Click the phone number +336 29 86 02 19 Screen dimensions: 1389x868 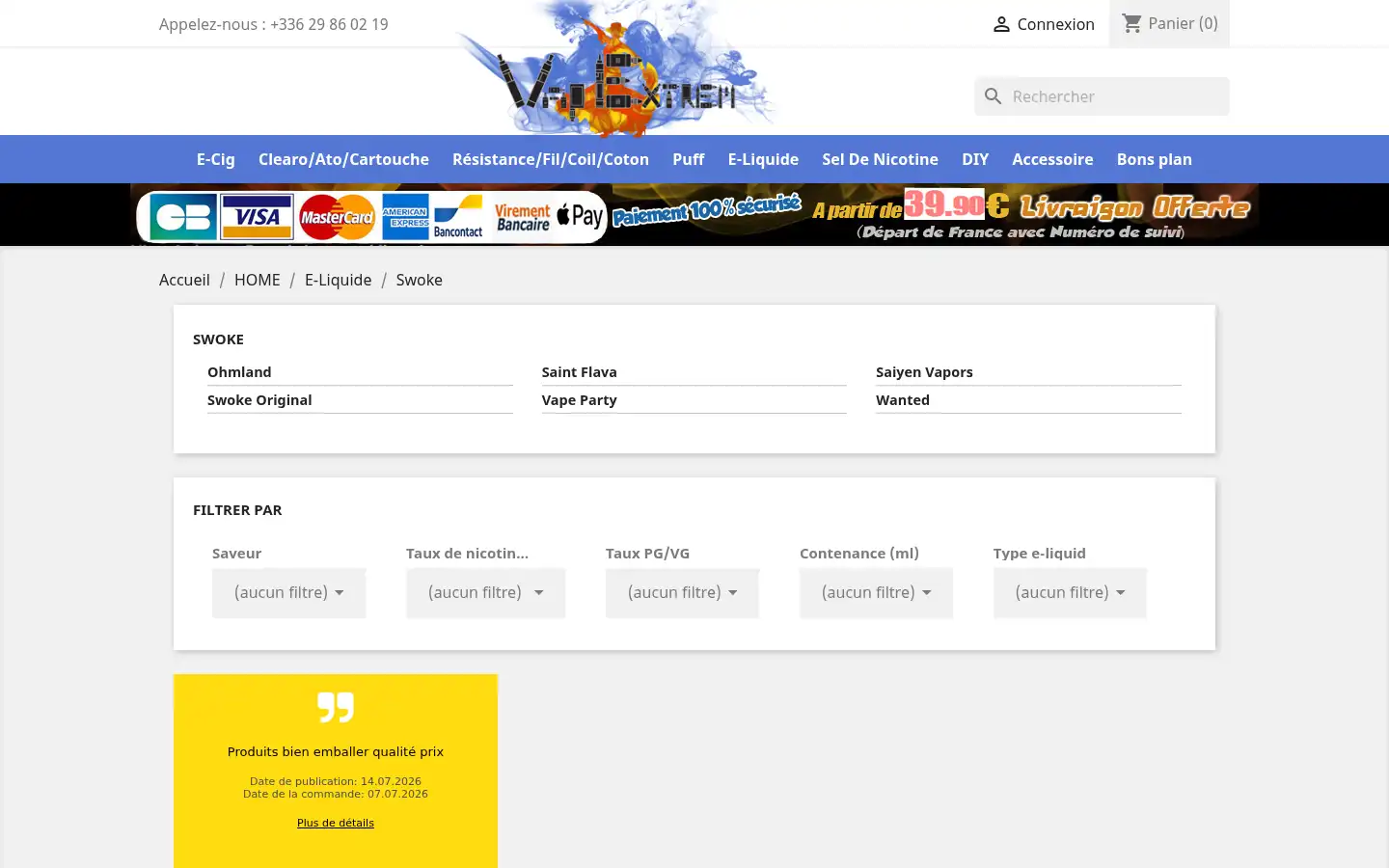coord(329,24)
